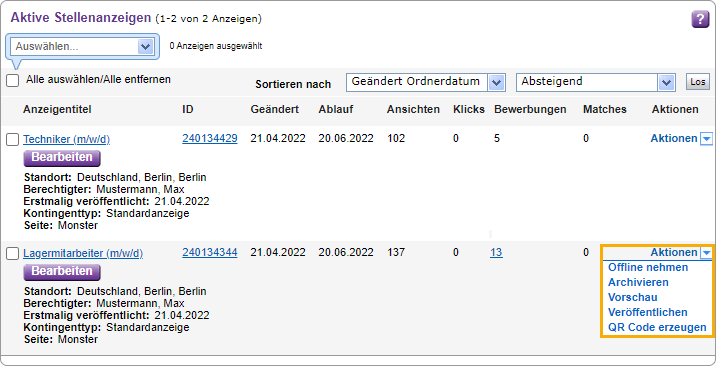Choose Archivieren in the Aktionen menu
The image size is (716, 366).
click(x=638, y=282)
